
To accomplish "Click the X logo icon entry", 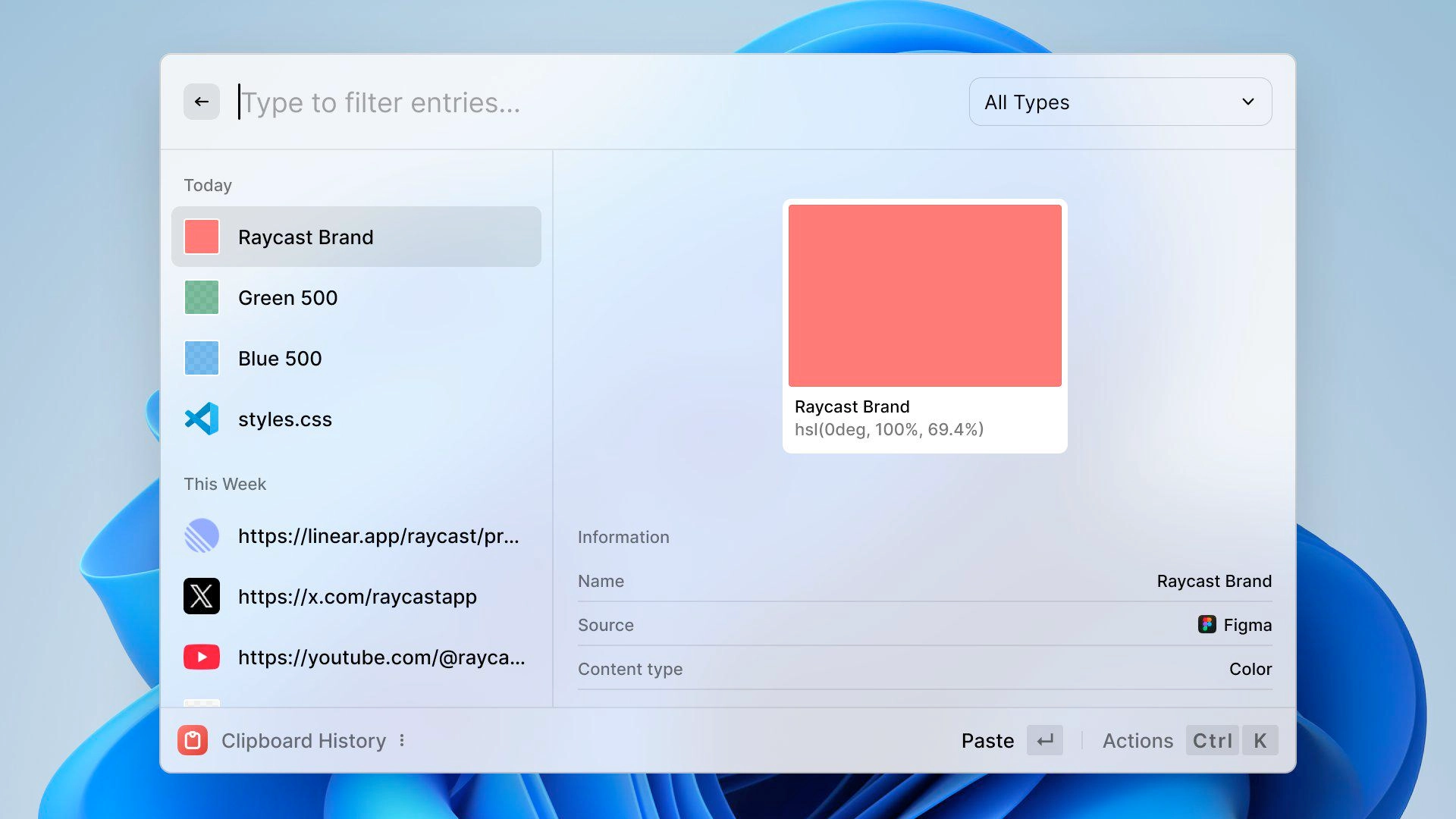I will point(202,596).
